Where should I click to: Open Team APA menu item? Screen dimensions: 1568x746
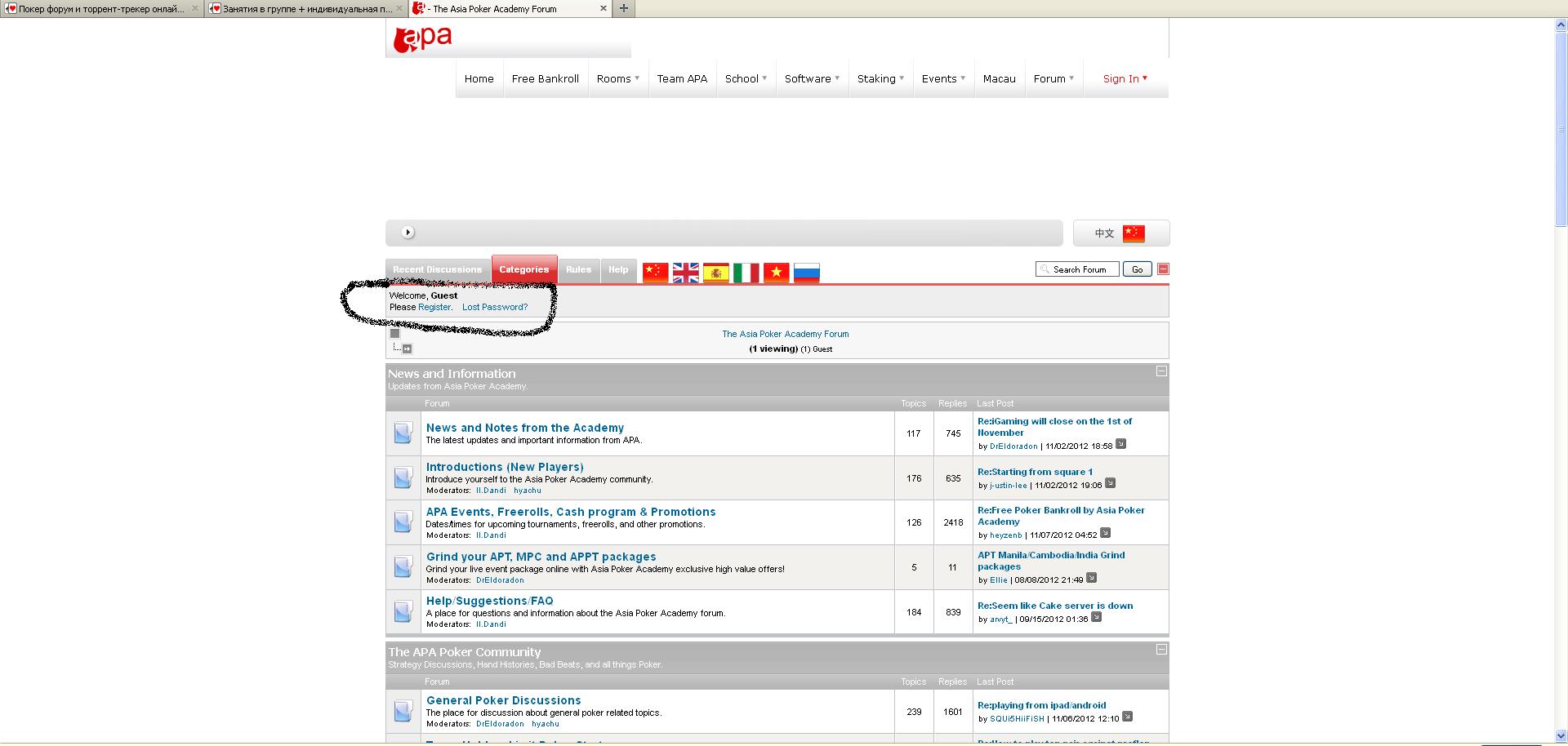pyautogui.click(x=682, y=78)
